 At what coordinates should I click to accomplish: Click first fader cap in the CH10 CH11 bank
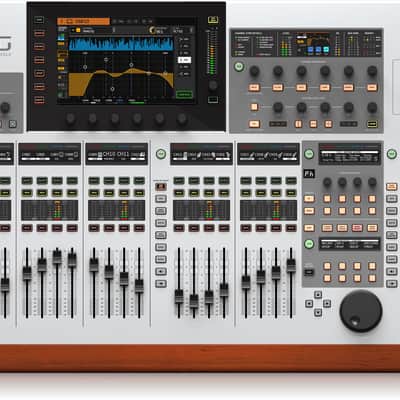(x=94, y=265)
